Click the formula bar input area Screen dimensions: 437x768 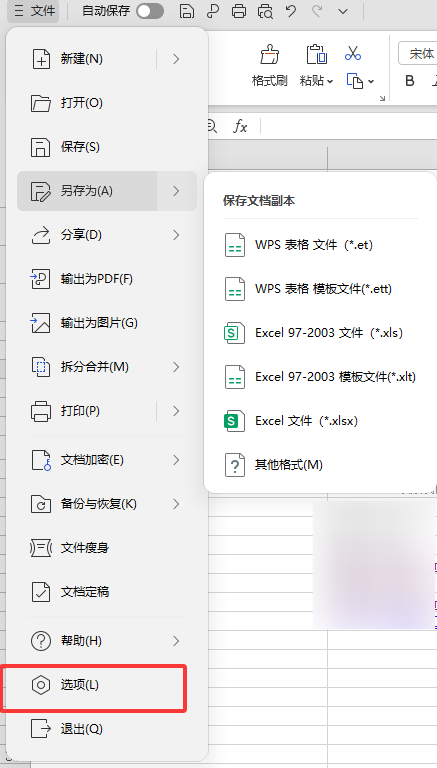pyautogui.click(x=349, y=127)
